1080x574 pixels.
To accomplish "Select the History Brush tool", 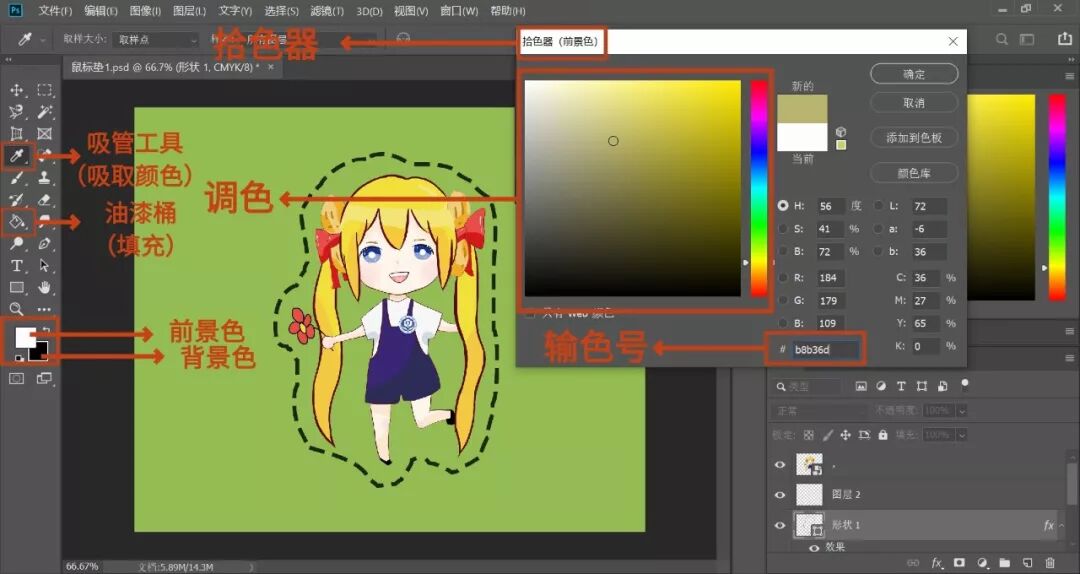I will tap(17, 200).
